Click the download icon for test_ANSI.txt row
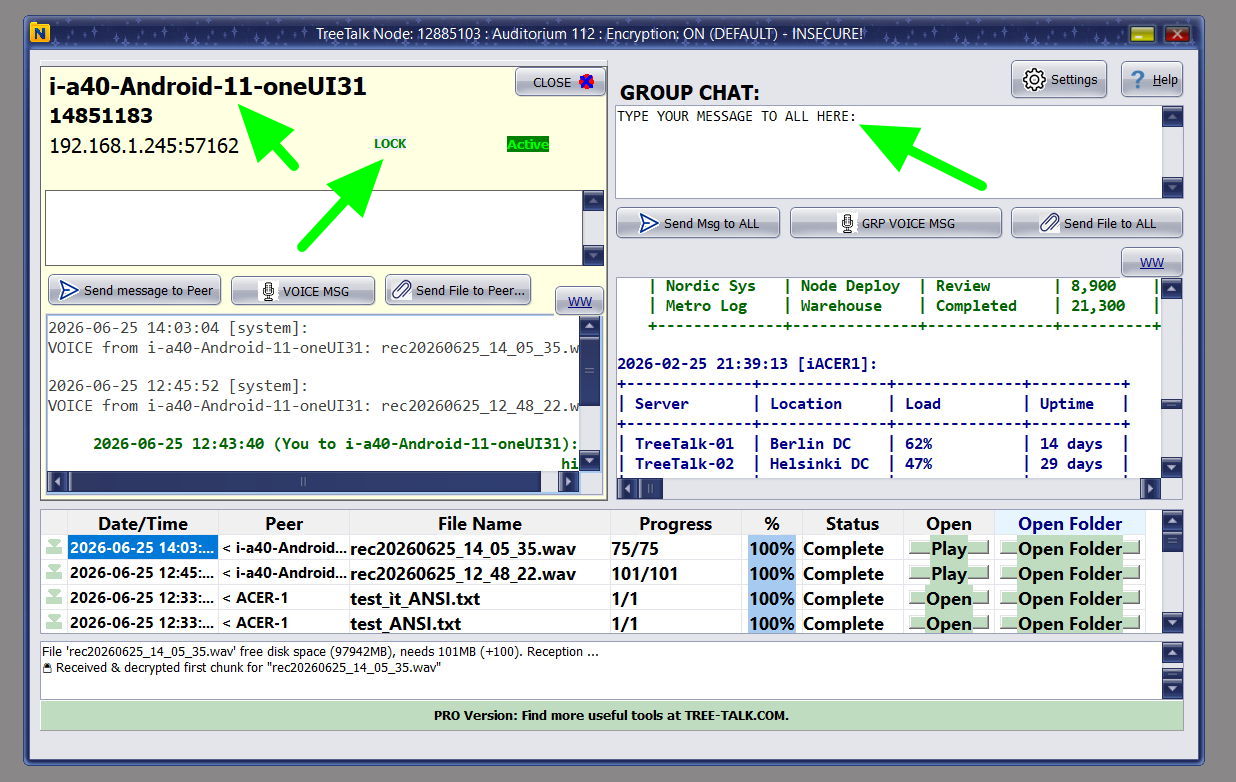Image resolution: width=1236 pixels, height=782 pixels. point(54,622)
